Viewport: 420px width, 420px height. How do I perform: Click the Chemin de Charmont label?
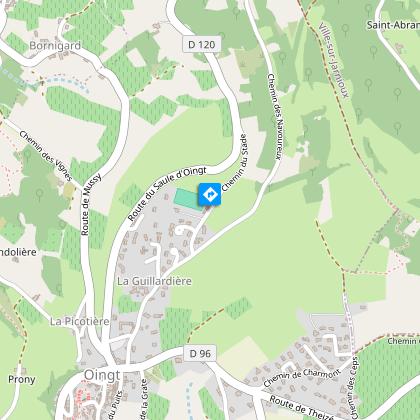[302, 378]
